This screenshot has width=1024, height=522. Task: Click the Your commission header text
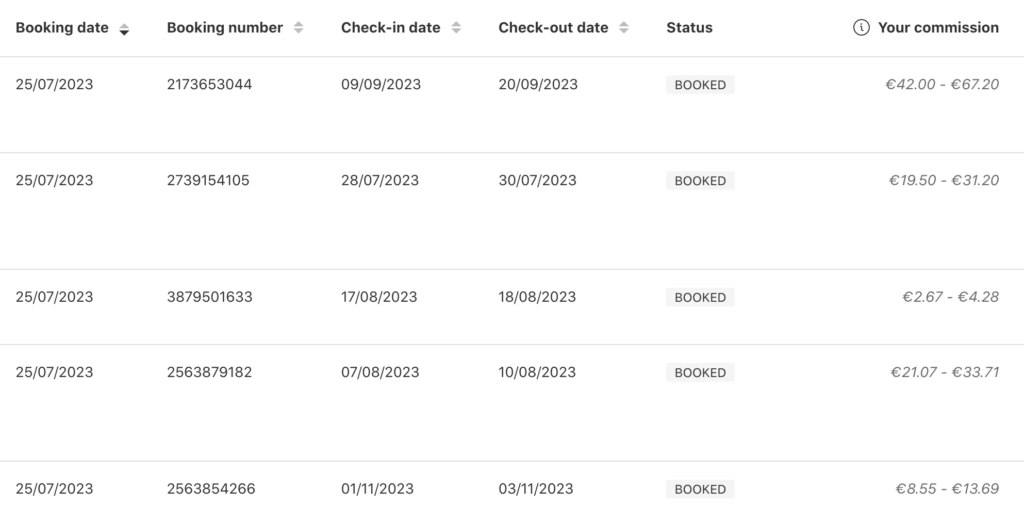click(938, 28)
